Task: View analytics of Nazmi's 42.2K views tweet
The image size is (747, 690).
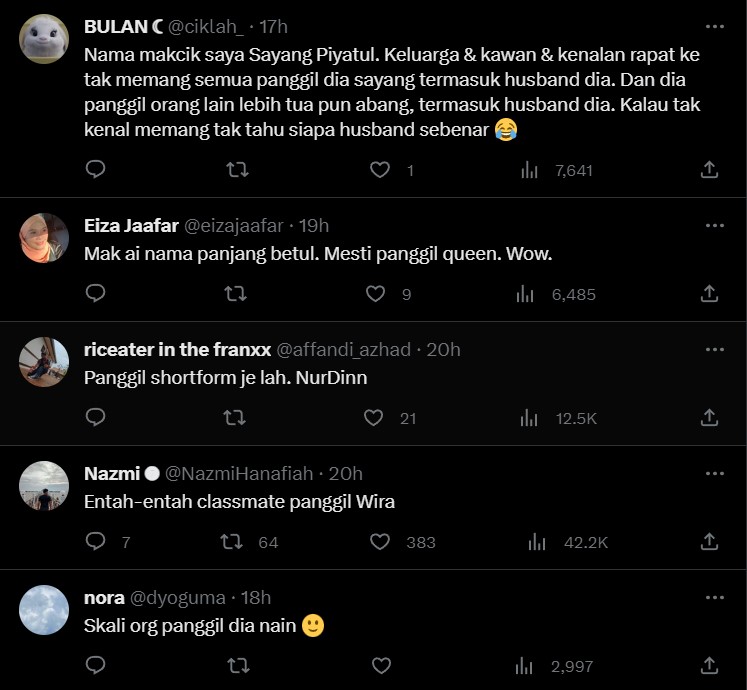Action: 537,542
